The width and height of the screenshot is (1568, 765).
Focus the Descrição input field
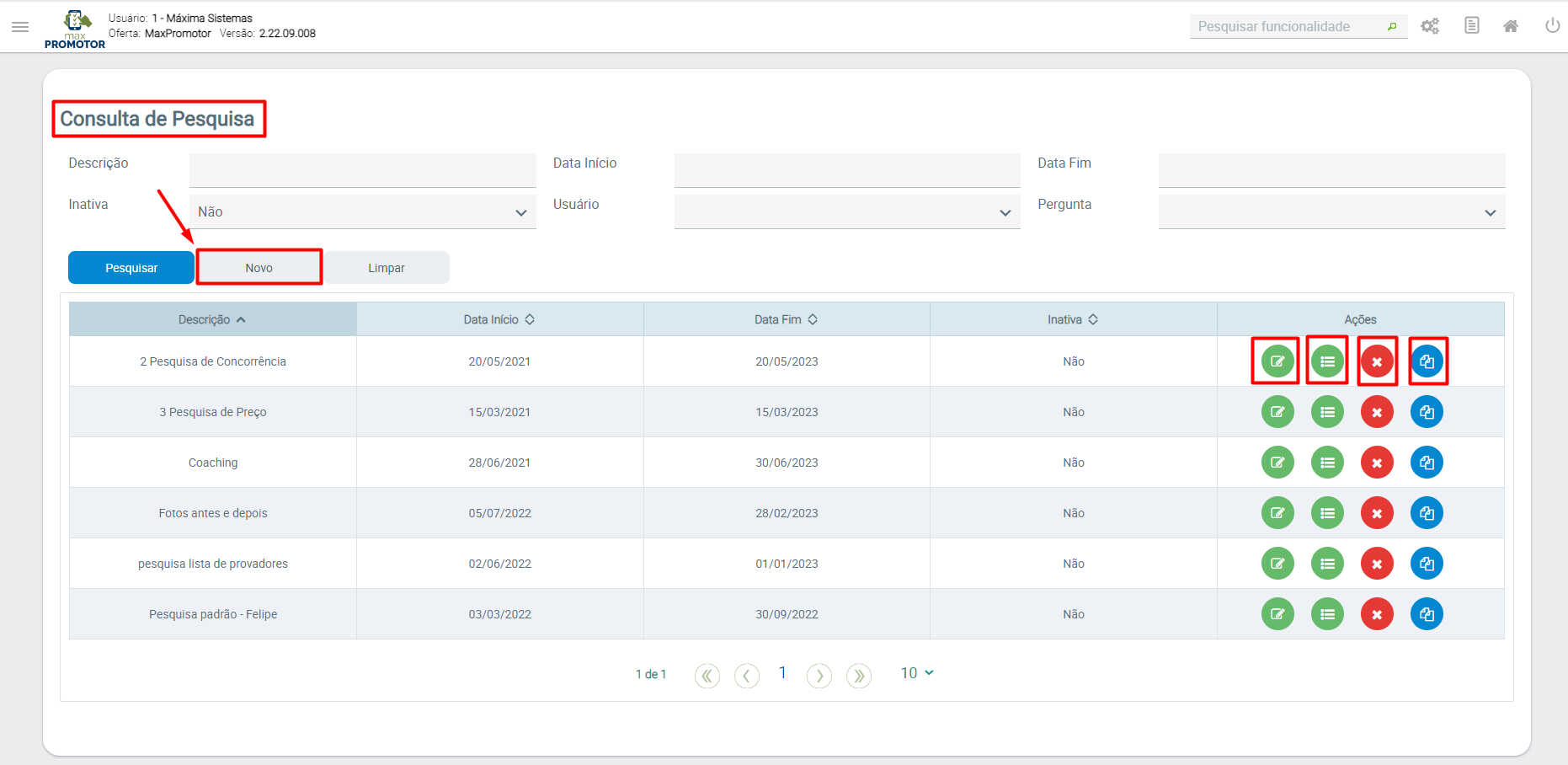[x=362, y=169]
